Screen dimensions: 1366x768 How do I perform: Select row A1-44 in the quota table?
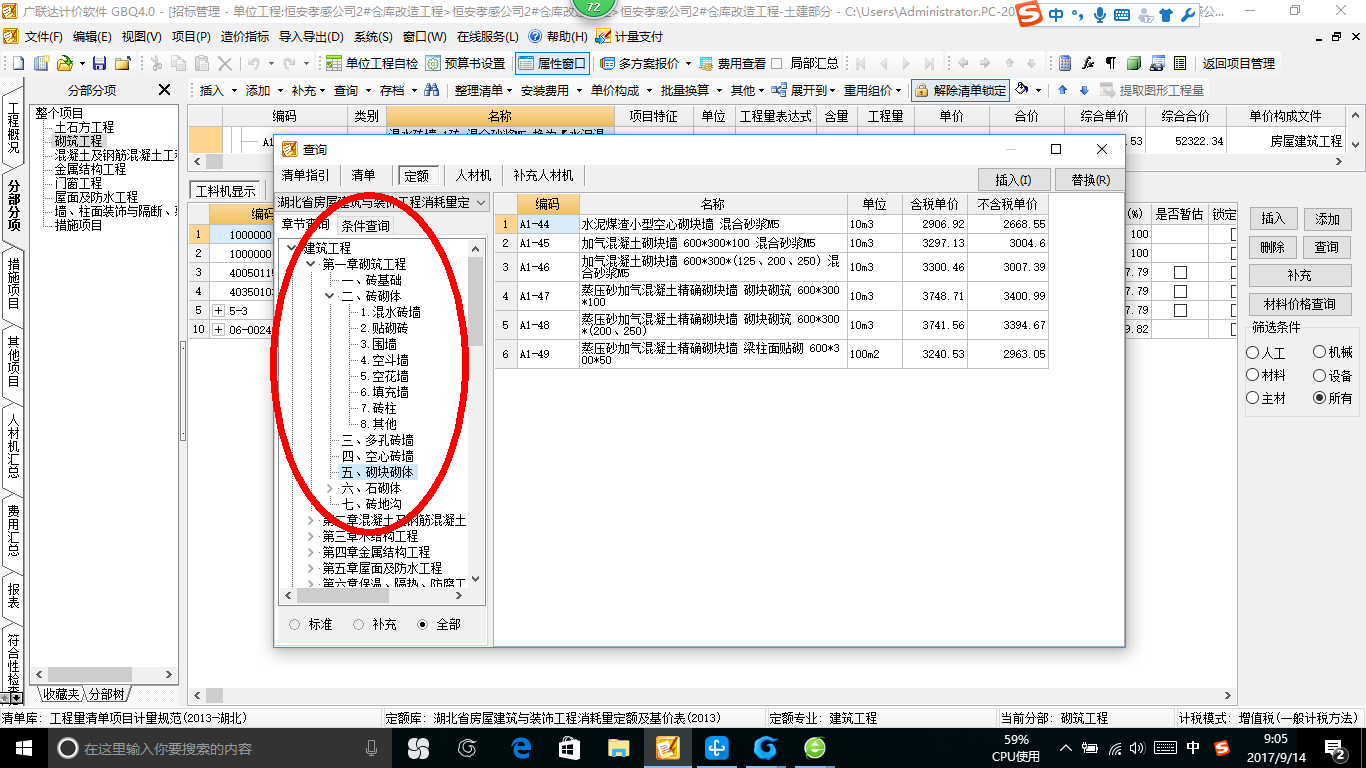(x=772, y=225)
